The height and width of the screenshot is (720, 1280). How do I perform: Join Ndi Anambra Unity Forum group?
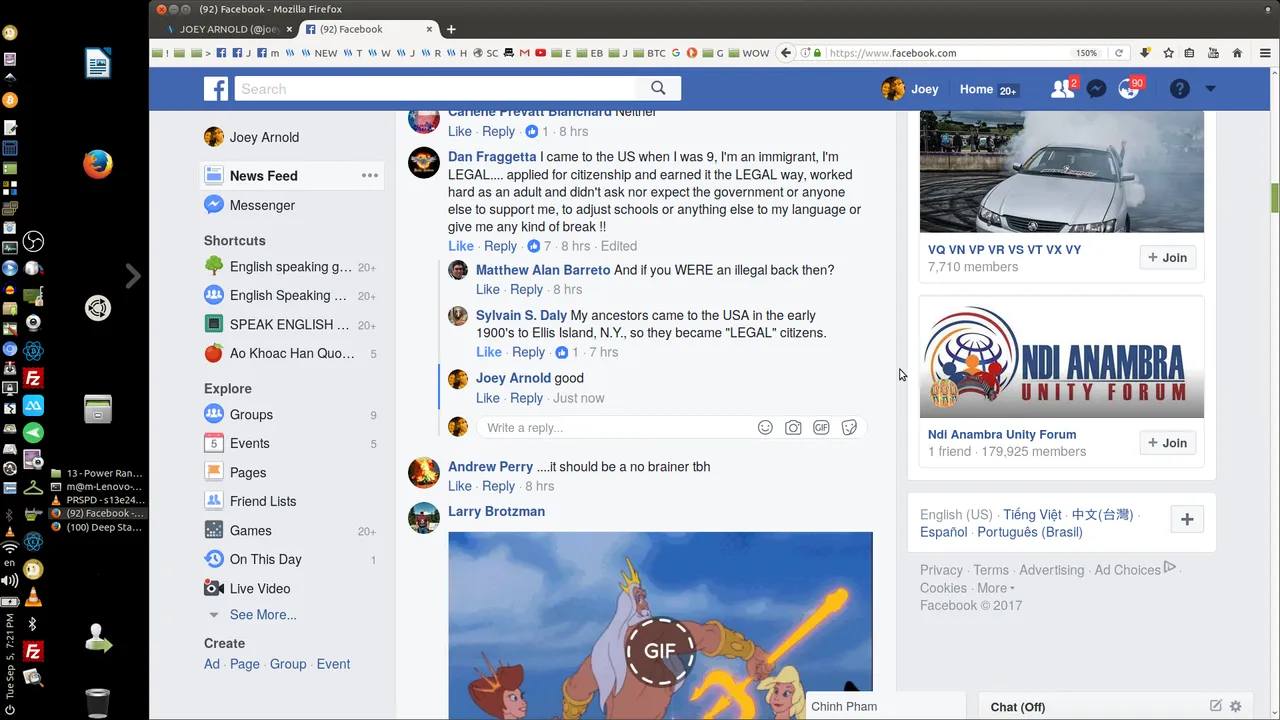point(1168,442)
